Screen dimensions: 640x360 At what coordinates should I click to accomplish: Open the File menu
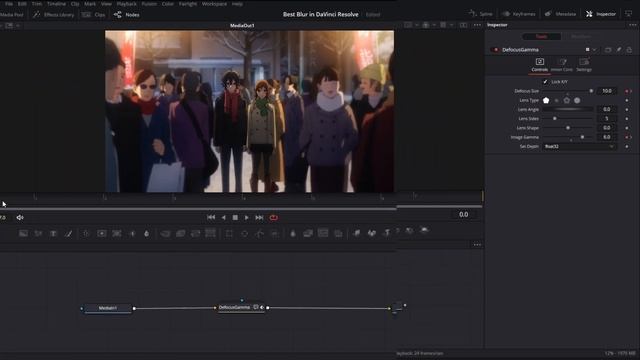pyautogui.click(x=9, y=4)
